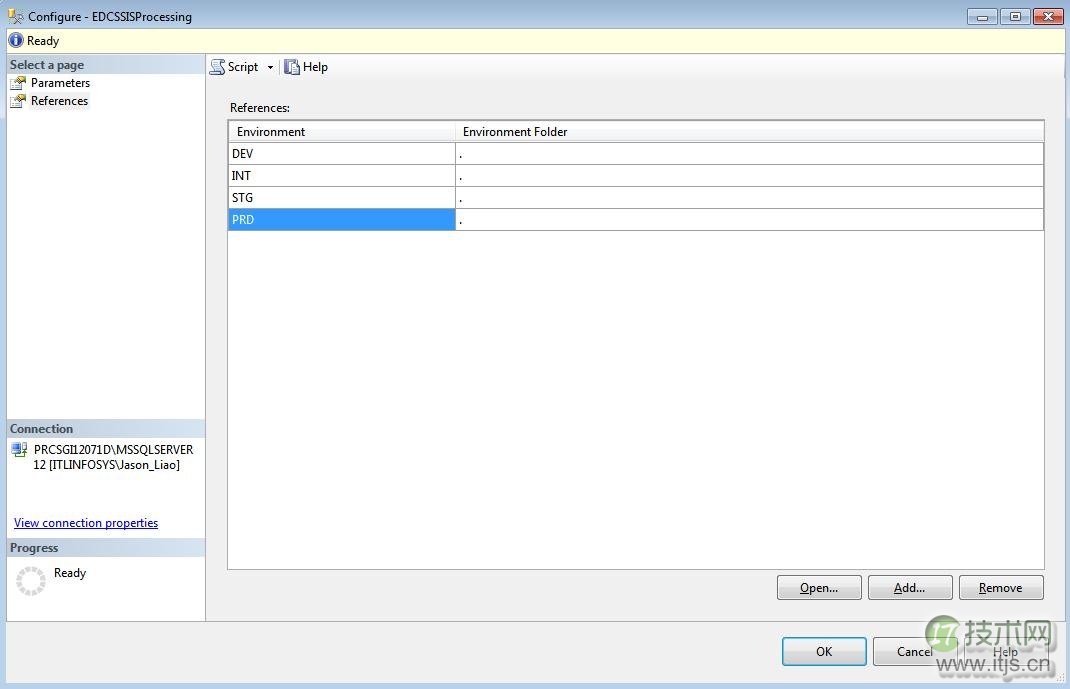This screenshot has width=1070, height=689.
Task: Click the Help icon next to Script
Action: tap(289, 67)
